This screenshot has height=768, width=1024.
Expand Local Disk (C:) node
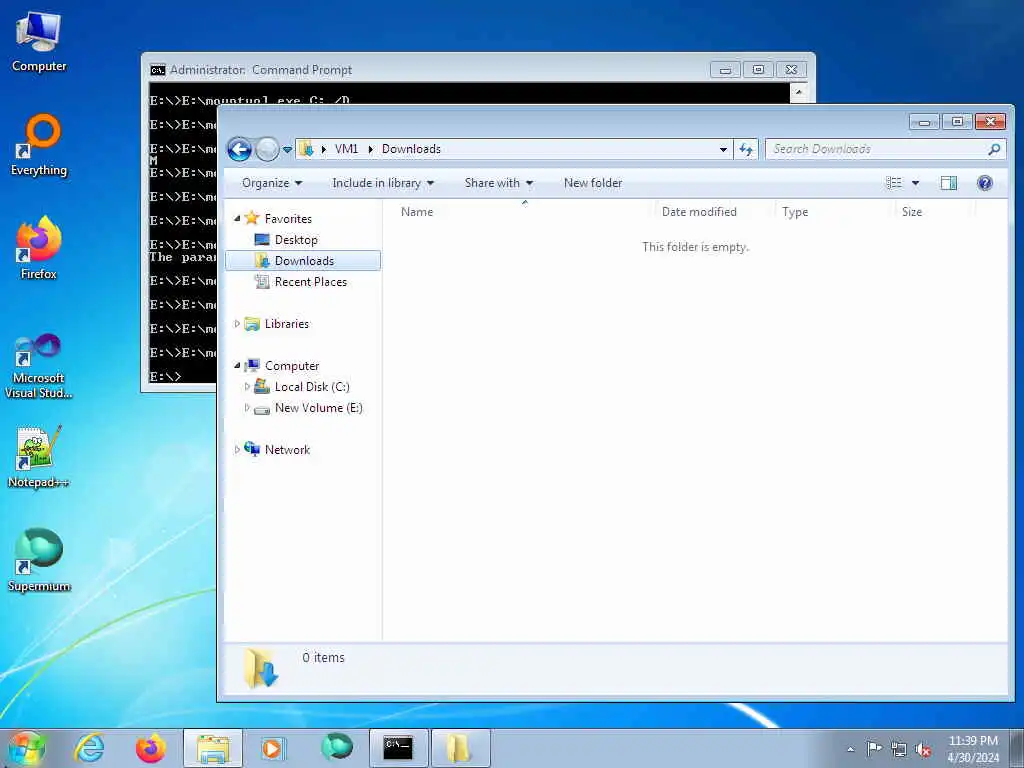tap(247, 387)
